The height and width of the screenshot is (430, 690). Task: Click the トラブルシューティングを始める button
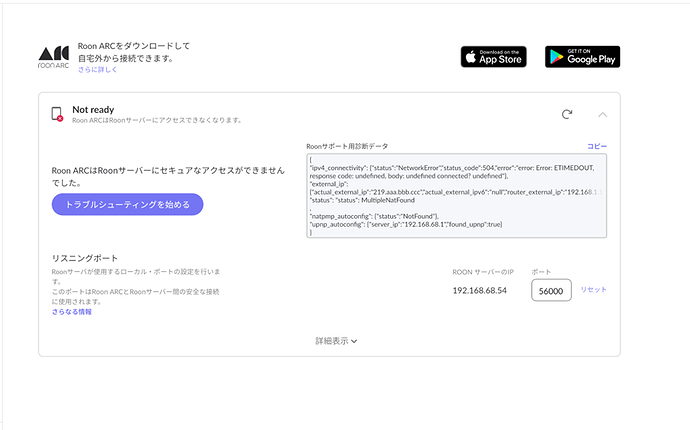[x=128, y=204]
